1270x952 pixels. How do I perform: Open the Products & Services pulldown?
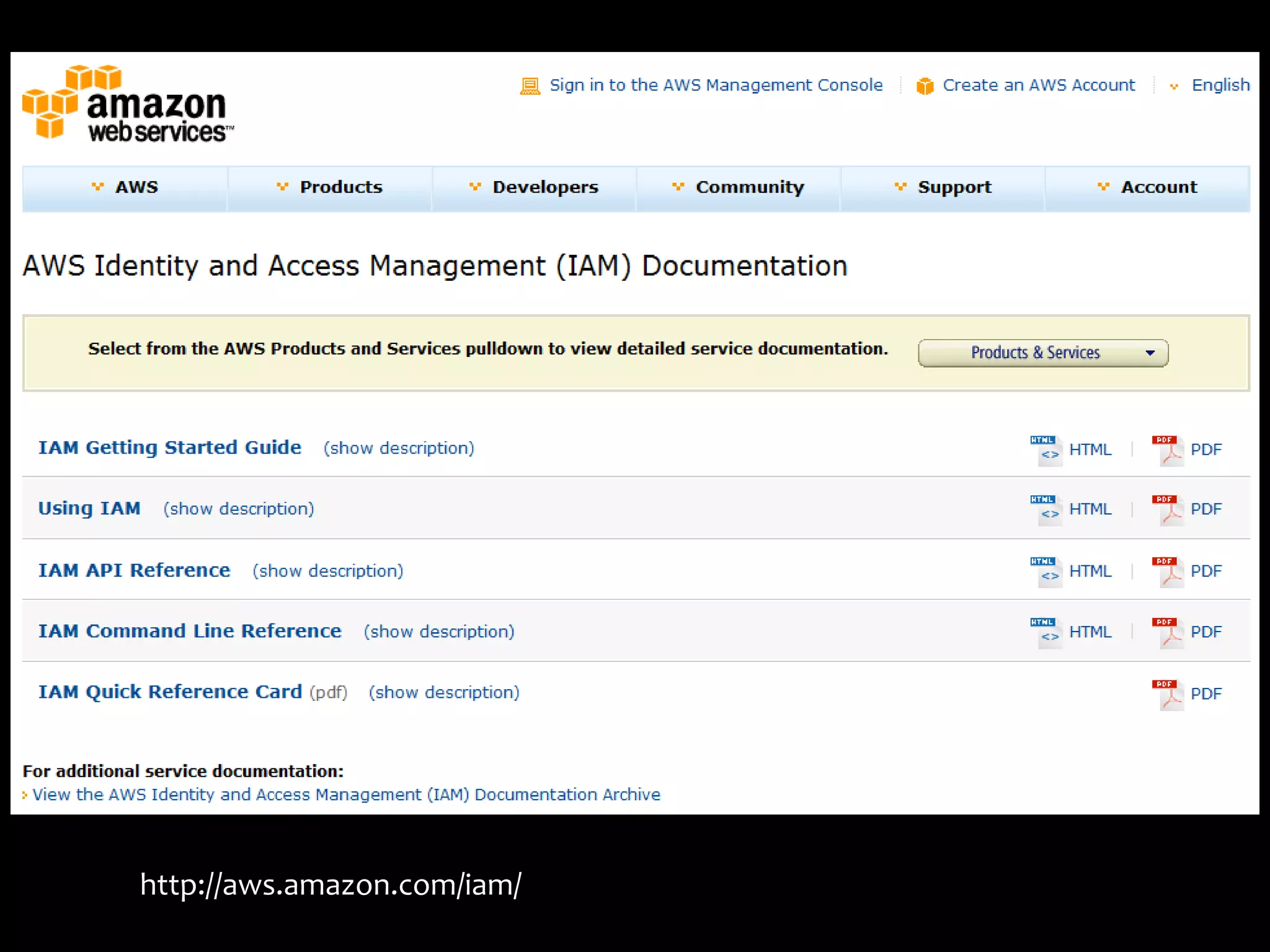click(1043, 353)
